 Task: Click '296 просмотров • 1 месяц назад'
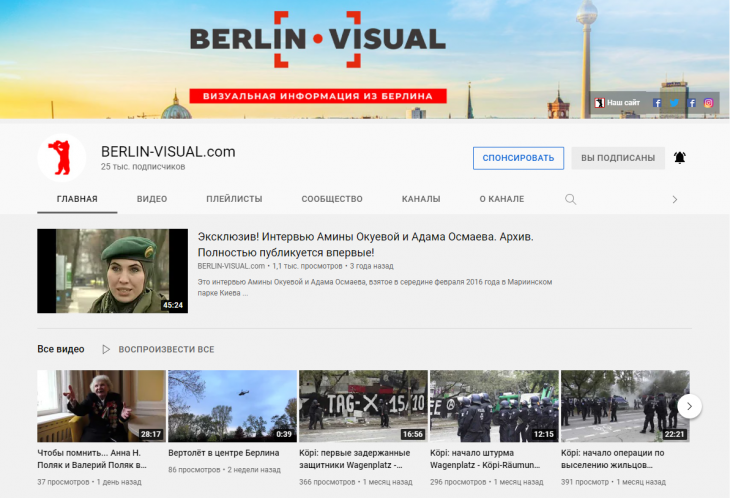coord(487,482)
